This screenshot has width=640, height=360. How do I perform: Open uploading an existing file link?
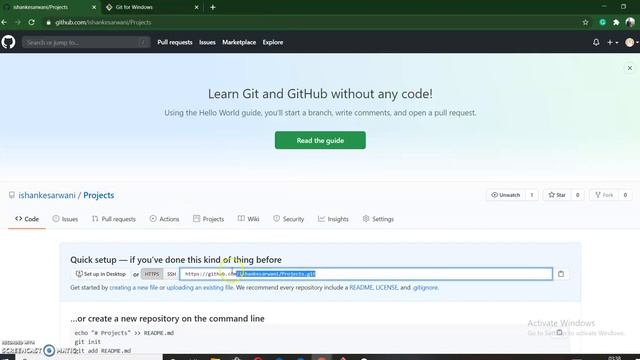[x=200, y=288]
